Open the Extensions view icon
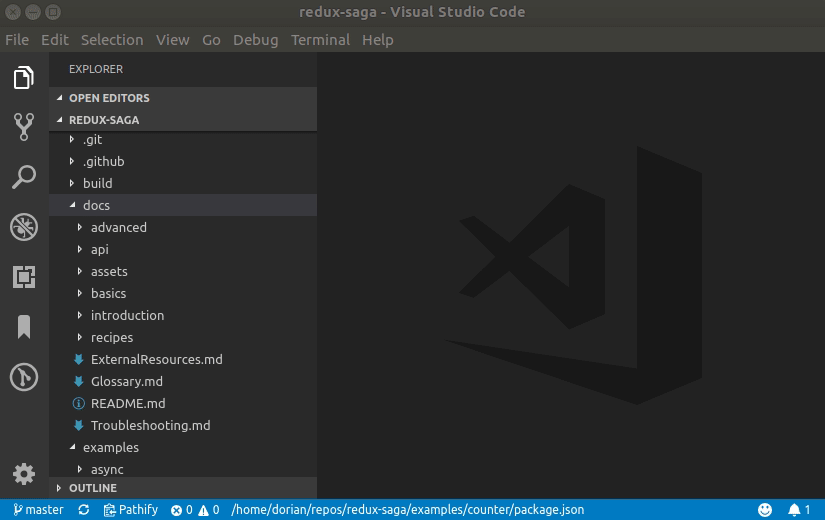The height and width of the screenshot is (520, 825). coord(24,277)
